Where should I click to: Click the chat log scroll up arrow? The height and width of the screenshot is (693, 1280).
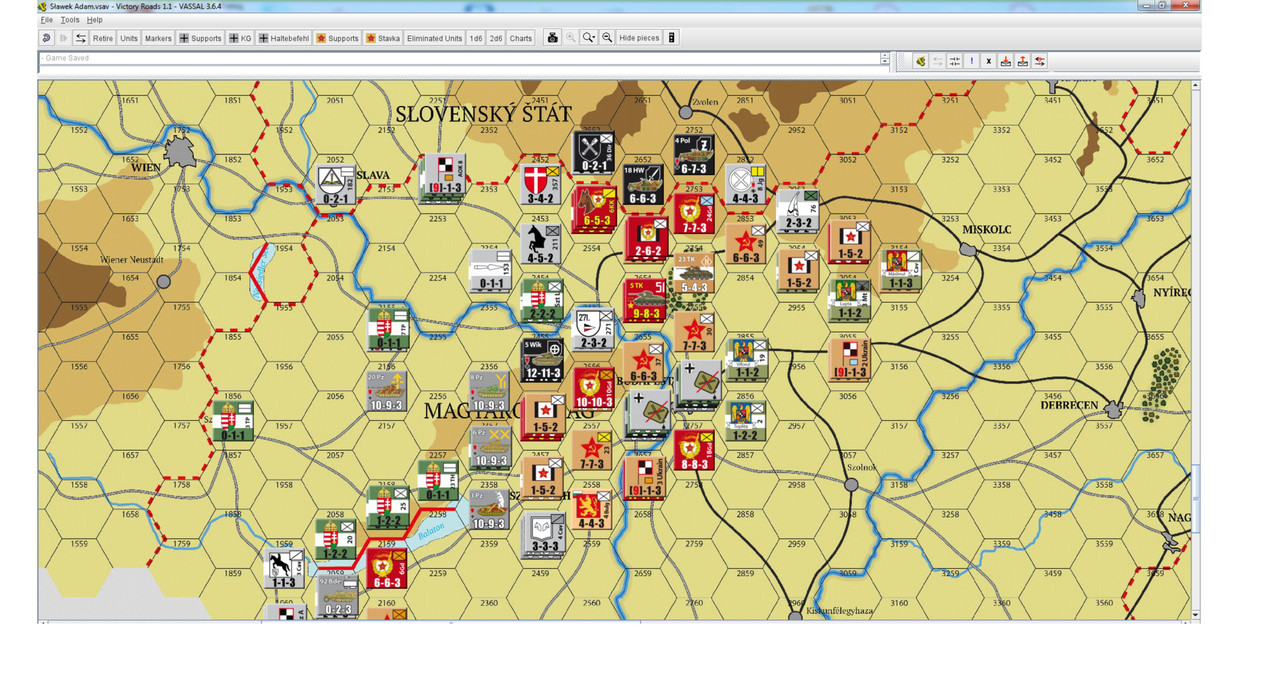(x=885, y=57)
